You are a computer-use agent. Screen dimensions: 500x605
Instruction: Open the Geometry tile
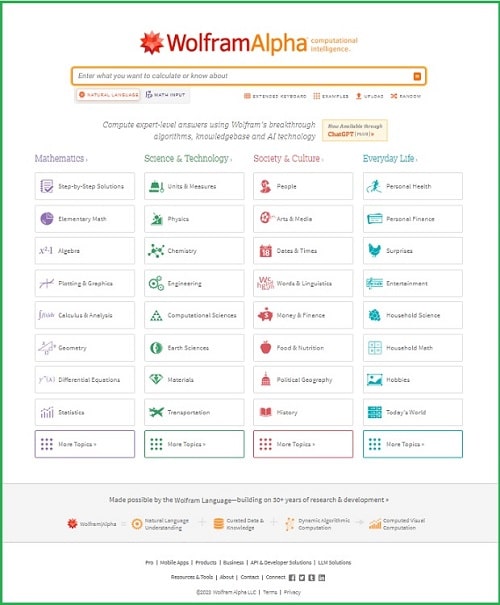coord(85,348)
